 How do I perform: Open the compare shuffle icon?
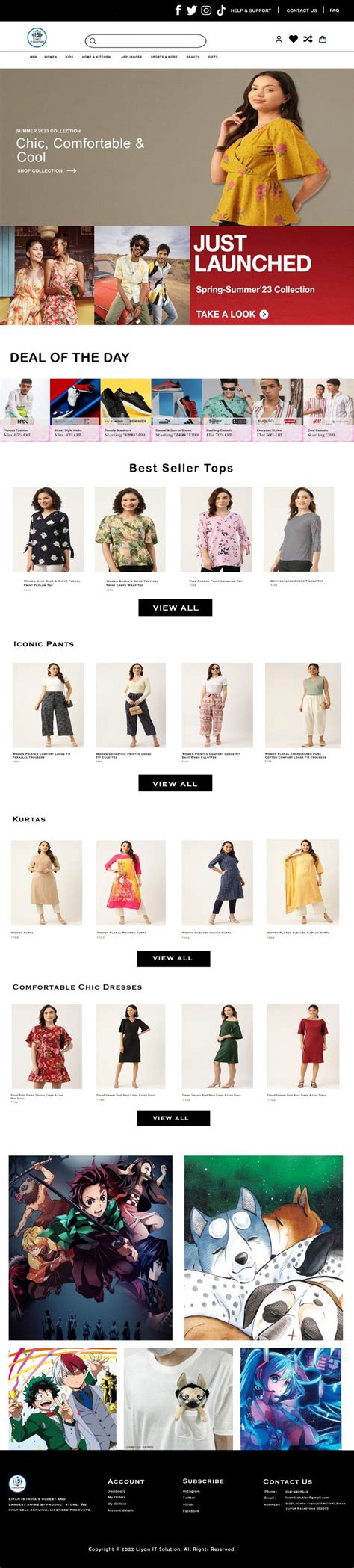click(308, 39)
